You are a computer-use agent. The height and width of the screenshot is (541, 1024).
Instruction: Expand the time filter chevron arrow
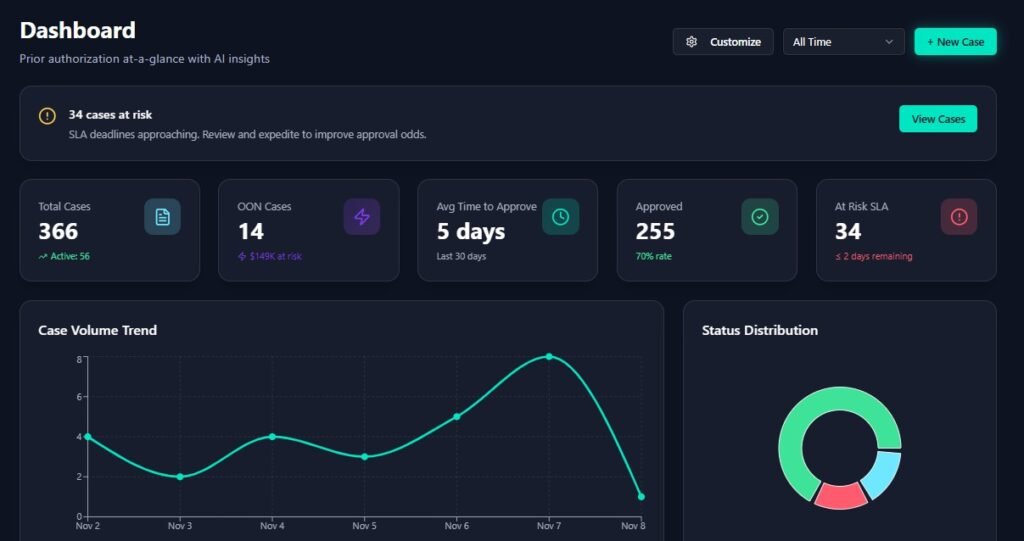pyautogui.click(x=889, y=42)
